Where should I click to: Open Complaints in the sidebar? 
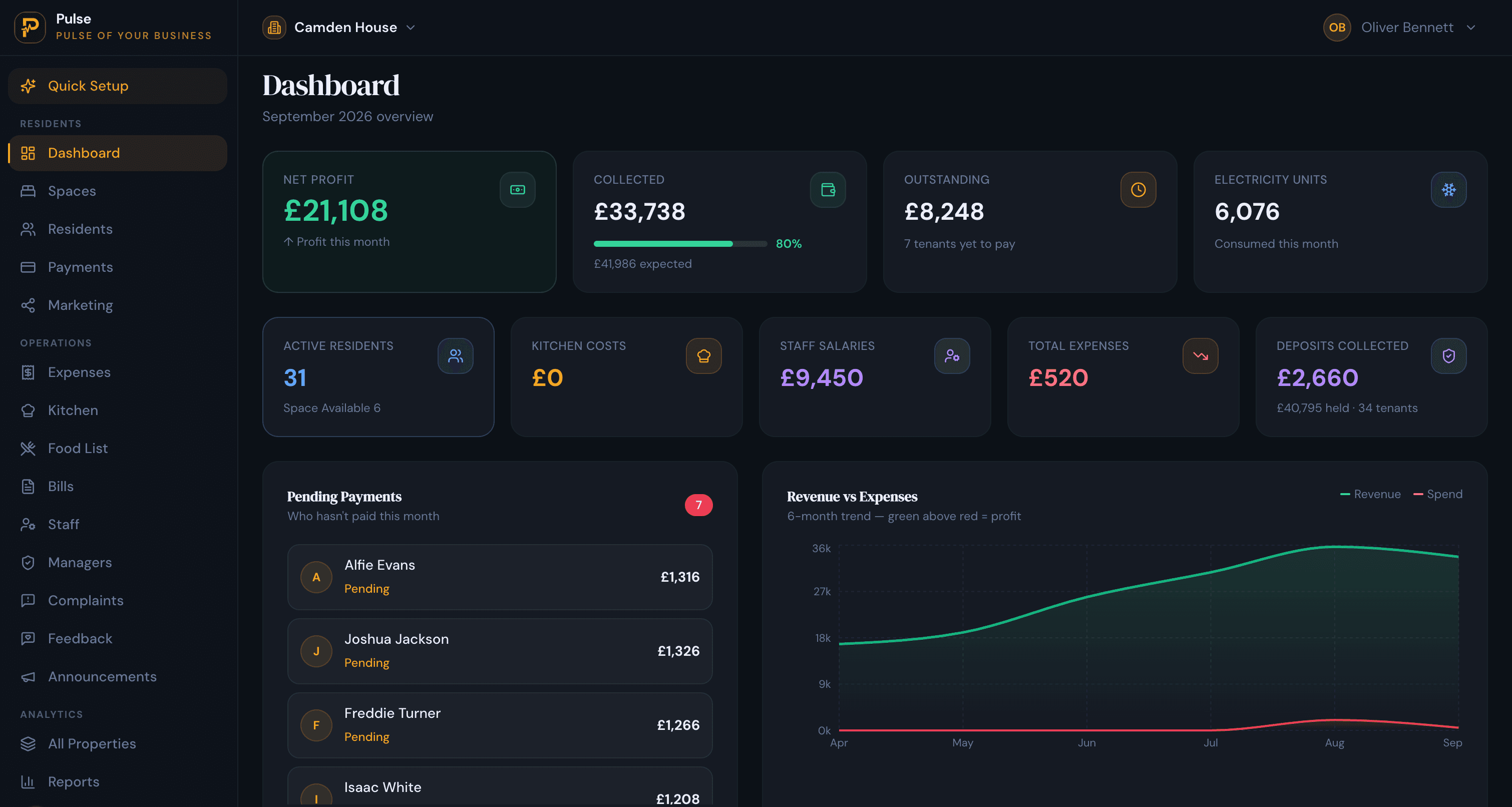click(x=117, y=600)
